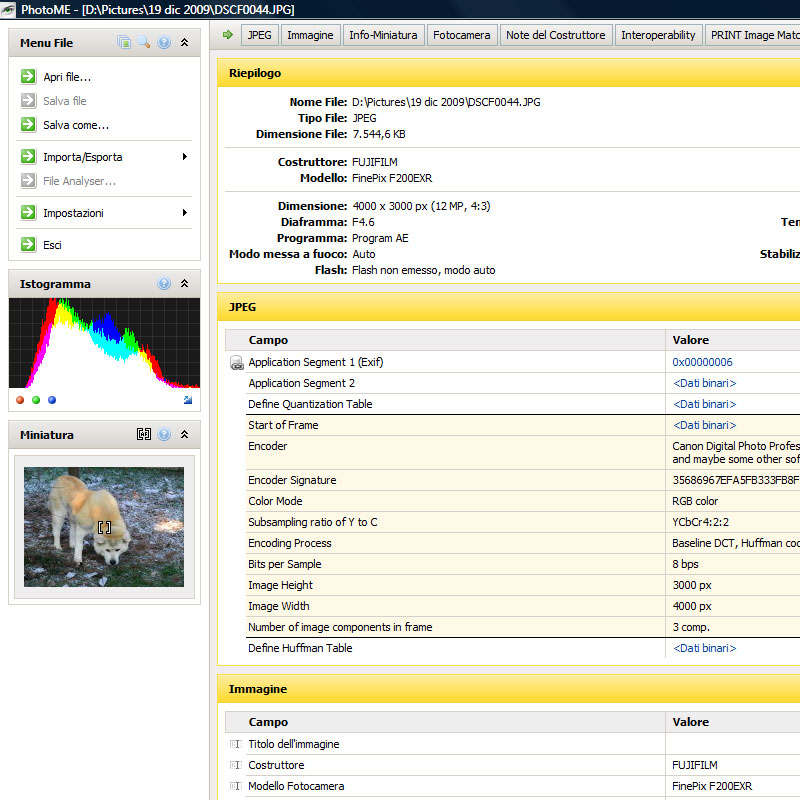Click the edit icon beside Modello Fotocamera
800x800 pixels.
(235, 786)
